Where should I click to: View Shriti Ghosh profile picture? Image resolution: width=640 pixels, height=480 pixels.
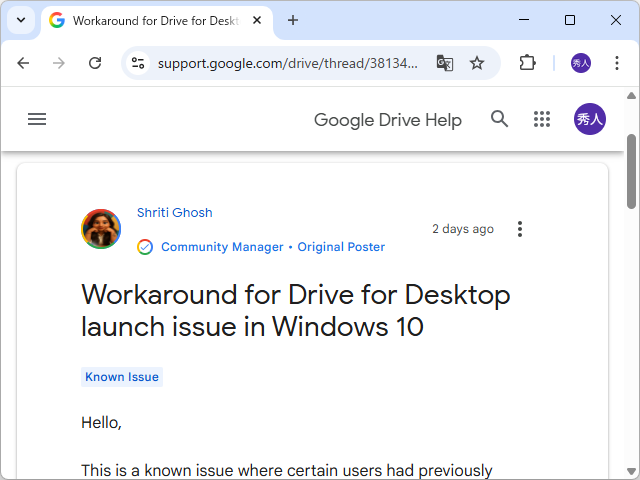(x=101, y=229)
